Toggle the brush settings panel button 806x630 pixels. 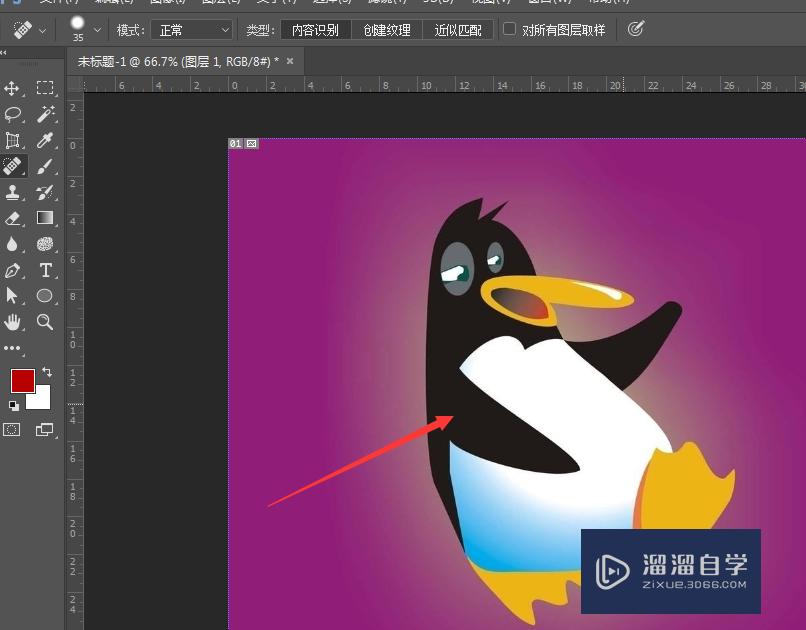click(636, 29)
